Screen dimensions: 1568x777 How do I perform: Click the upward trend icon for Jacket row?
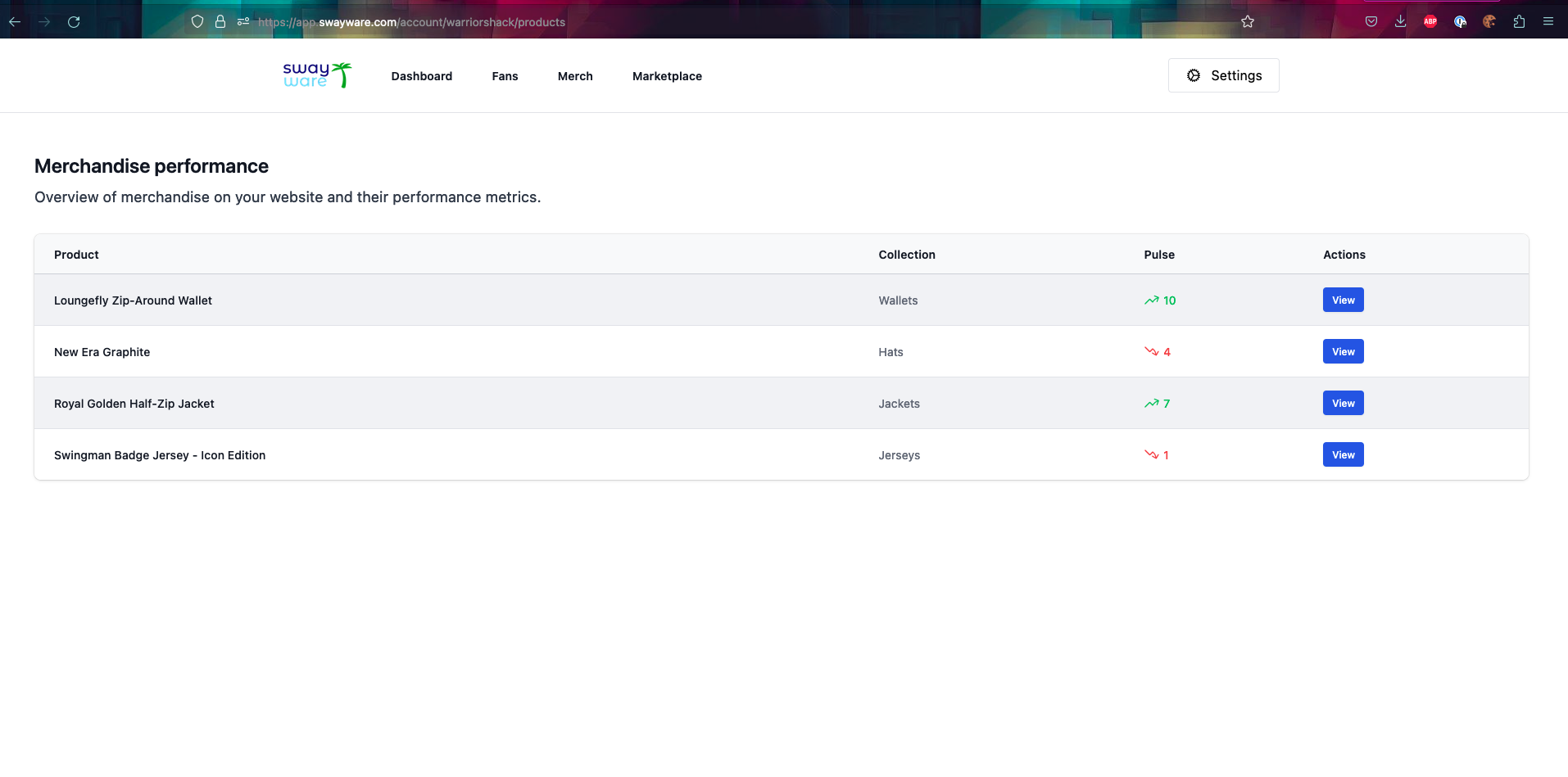(x=1151, y=404)
